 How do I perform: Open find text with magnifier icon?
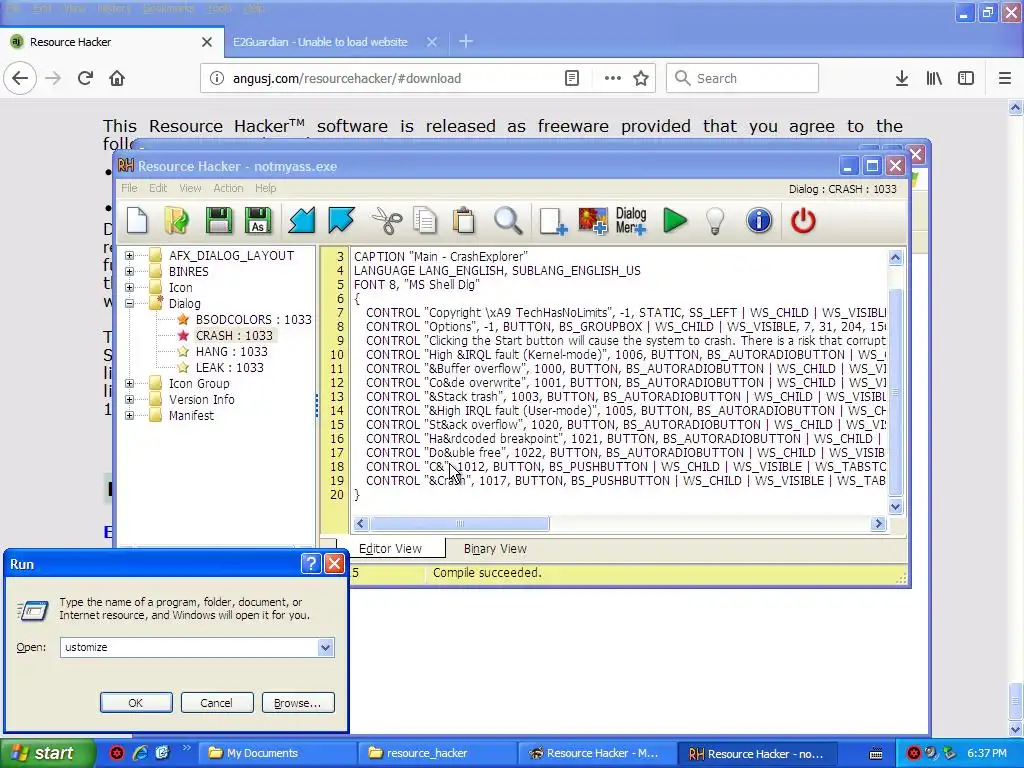click(x=507, y=221)
